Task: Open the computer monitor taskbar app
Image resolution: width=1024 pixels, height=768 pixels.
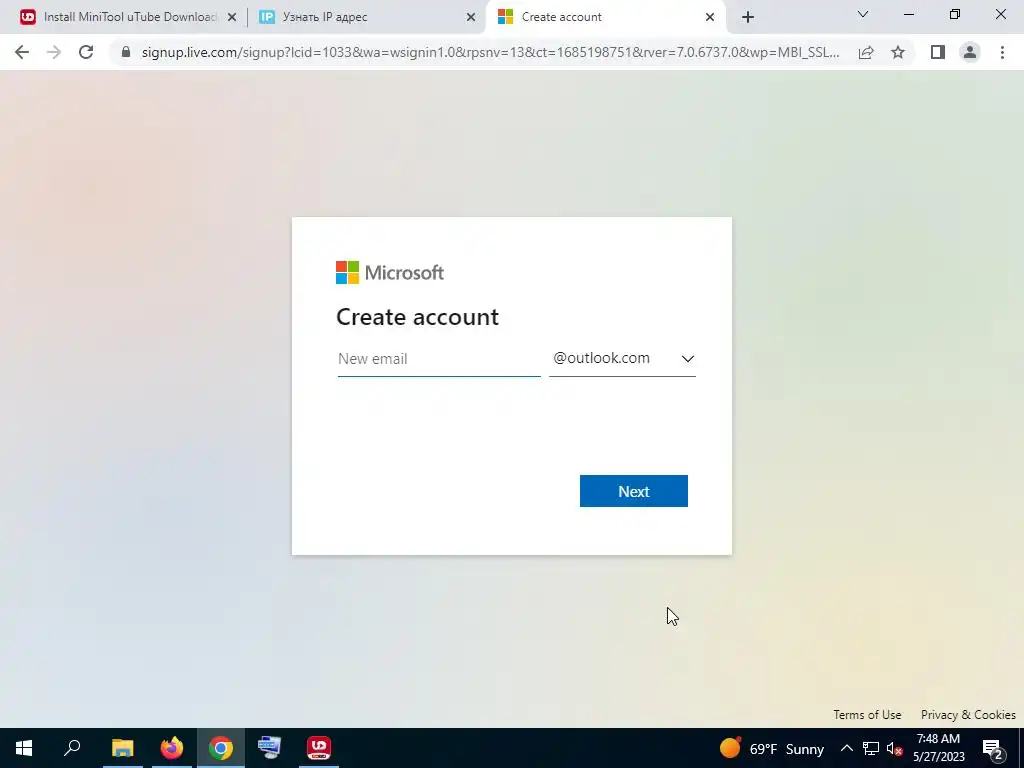Action: tap(270, 748)
